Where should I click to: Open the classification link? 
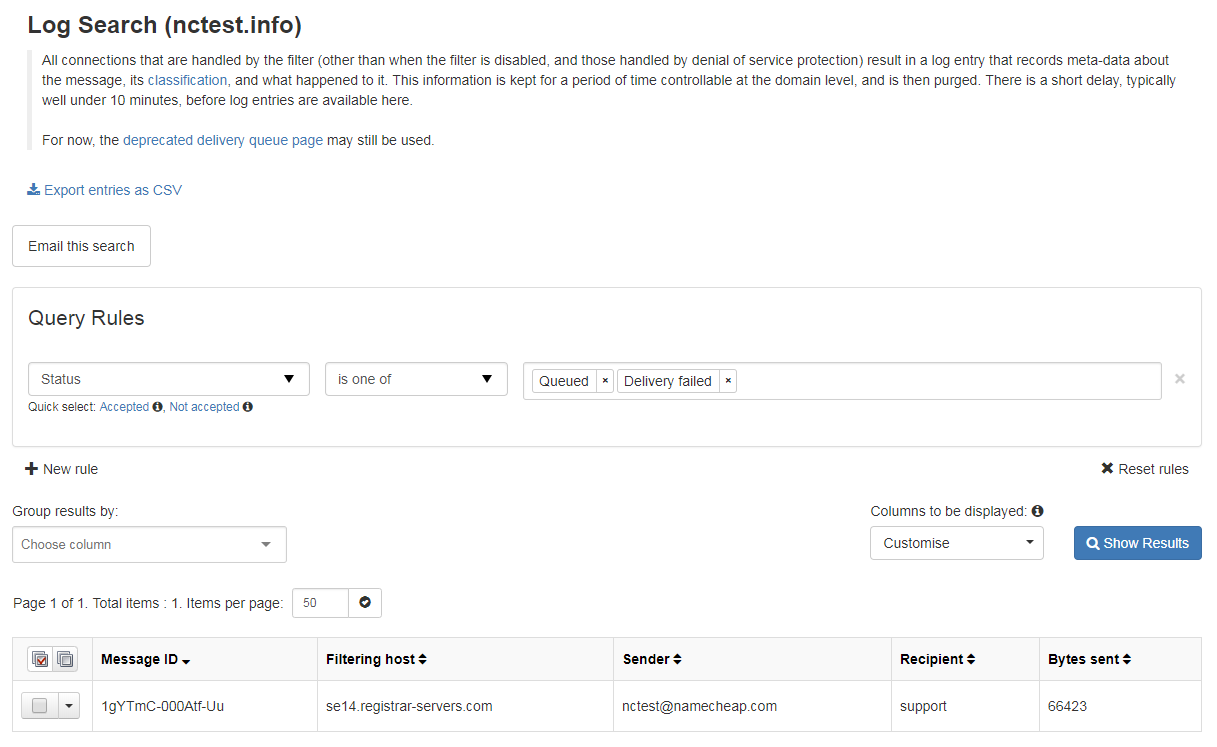[x=187, y=80]
